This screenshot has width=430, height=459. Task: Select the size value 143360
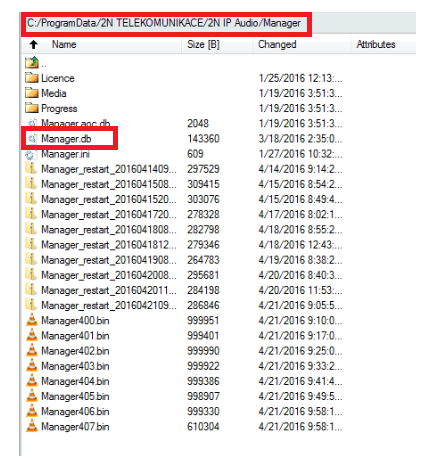click(203, 138)
